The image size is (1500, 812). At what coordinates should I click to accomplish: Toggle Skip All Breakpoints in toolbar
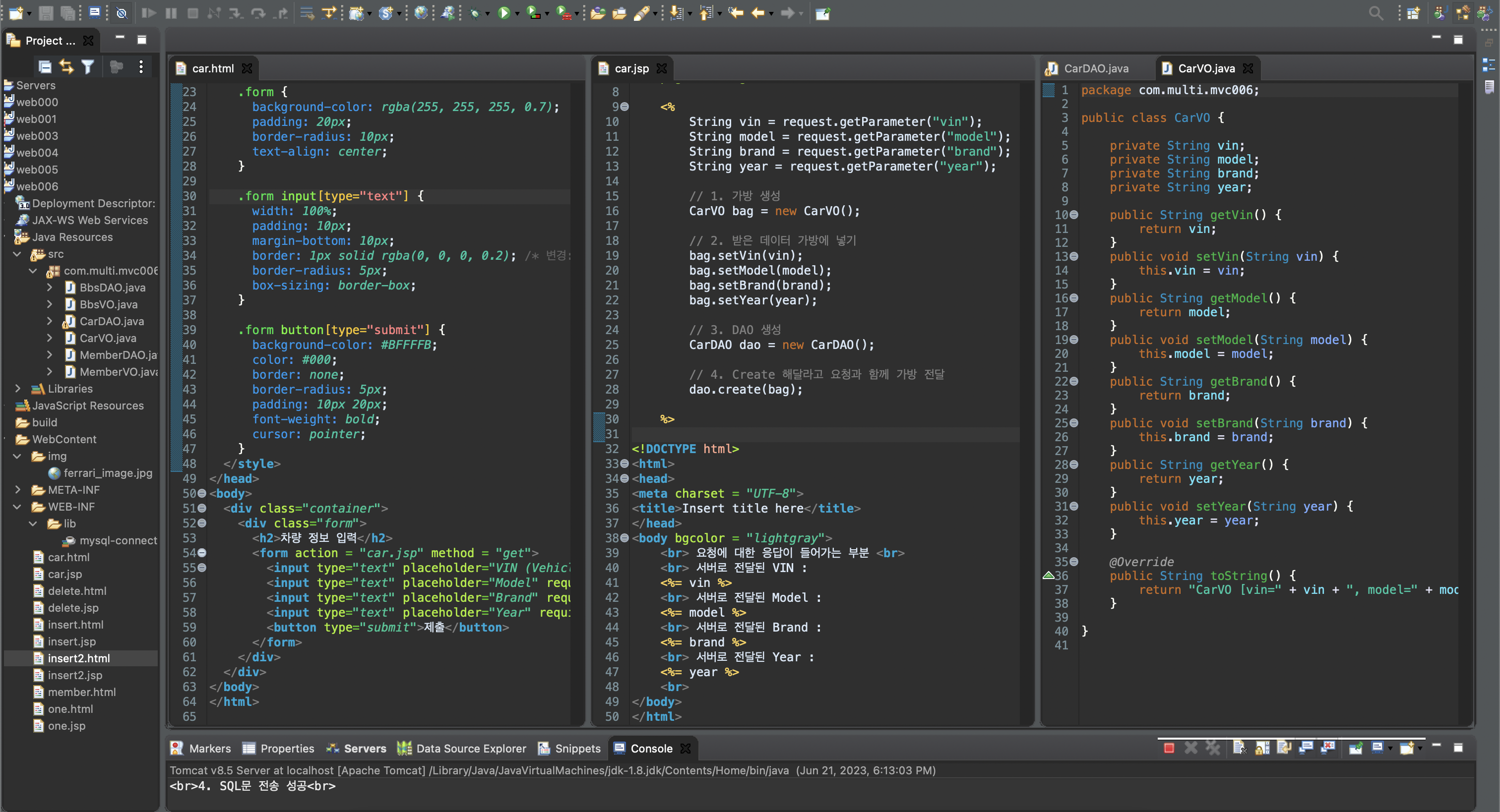pos(121,13)
